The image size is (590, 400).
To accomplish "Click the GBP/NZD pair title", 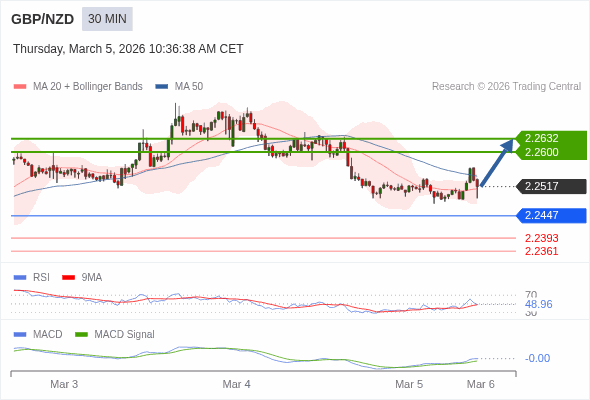I will tap(43, 19).
